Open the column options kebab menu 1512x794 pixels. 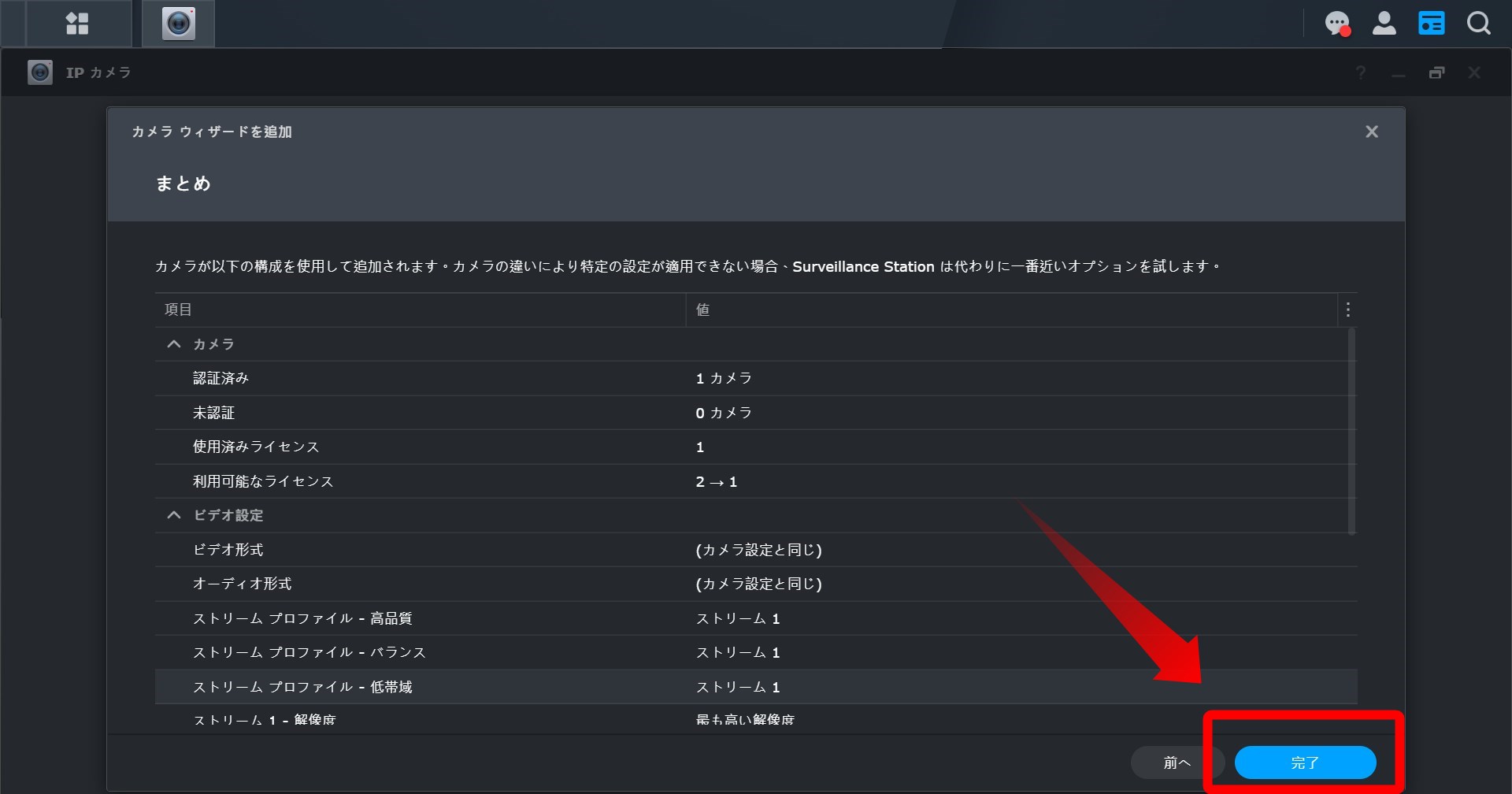pos(1347,309)
